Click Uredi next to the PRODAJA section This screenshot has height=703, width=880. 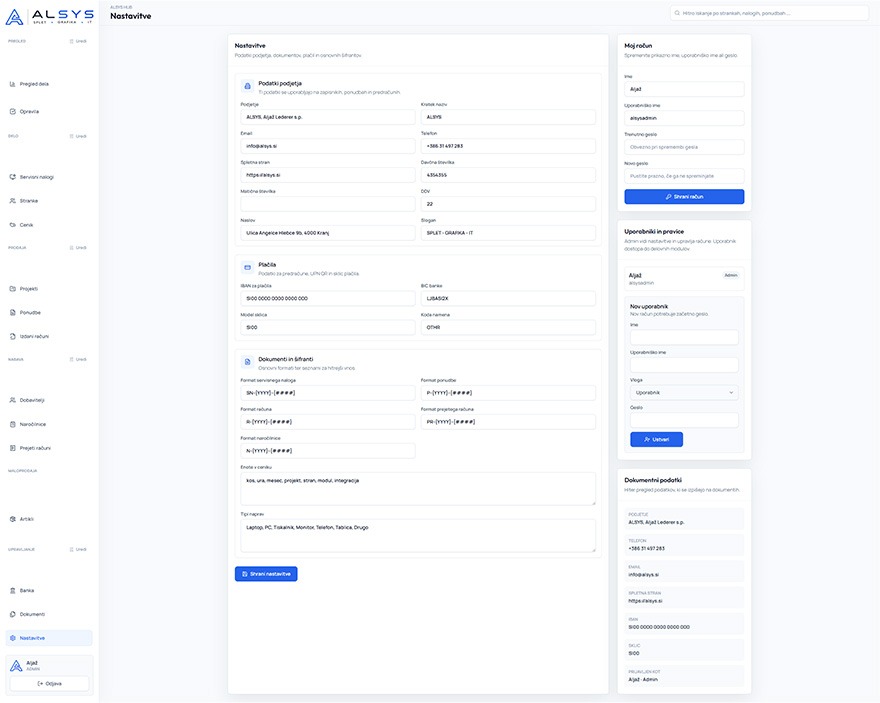78,248
